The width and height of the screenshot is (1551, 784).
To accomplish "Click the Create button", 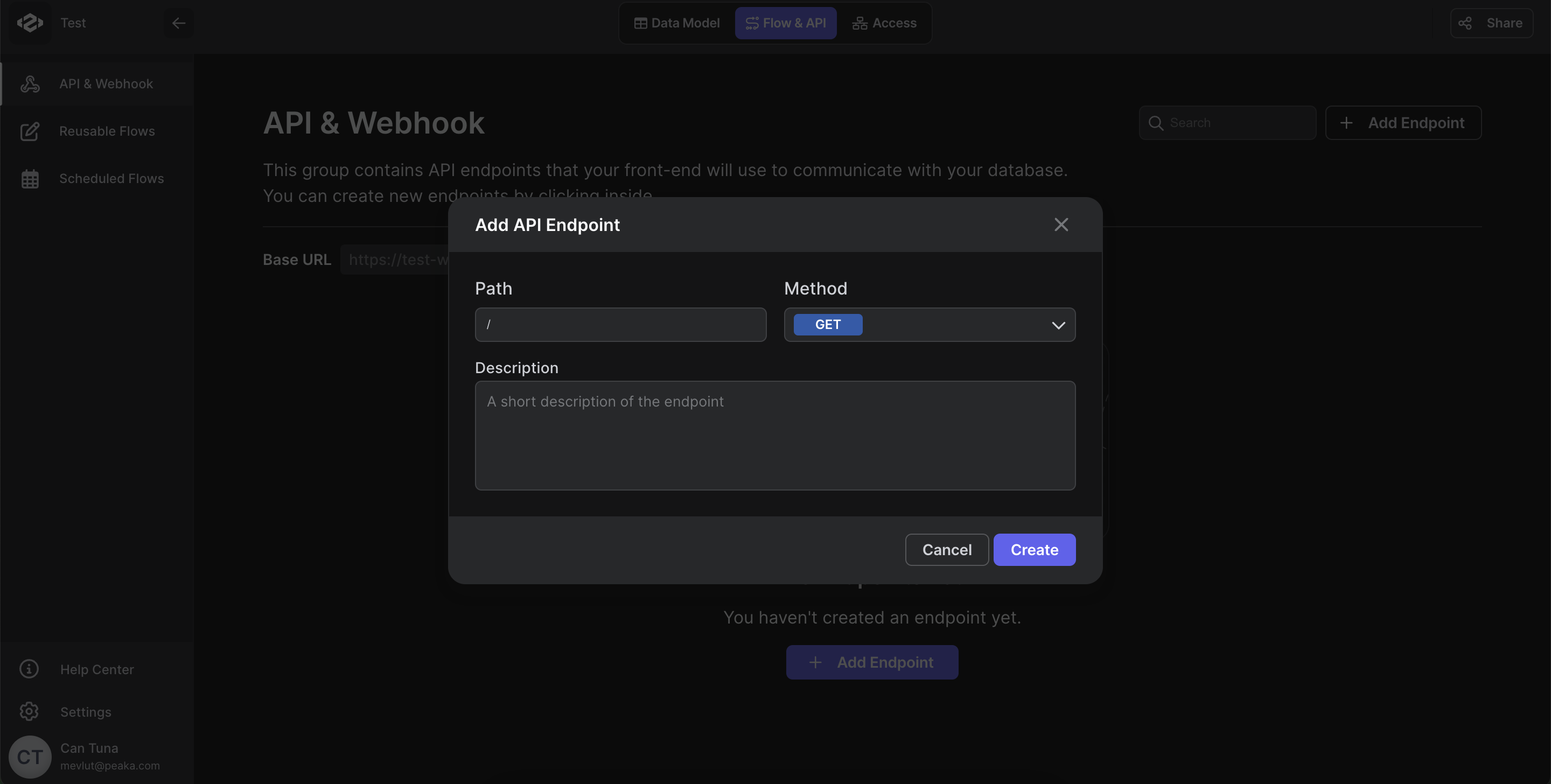I will pos(1034,550).
